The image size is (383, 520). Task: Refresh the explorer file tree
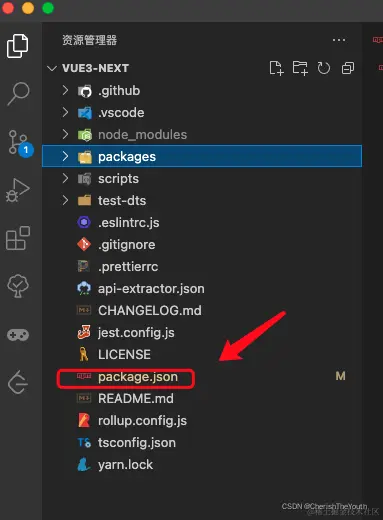pyautogui.click(x=324, y=68)
